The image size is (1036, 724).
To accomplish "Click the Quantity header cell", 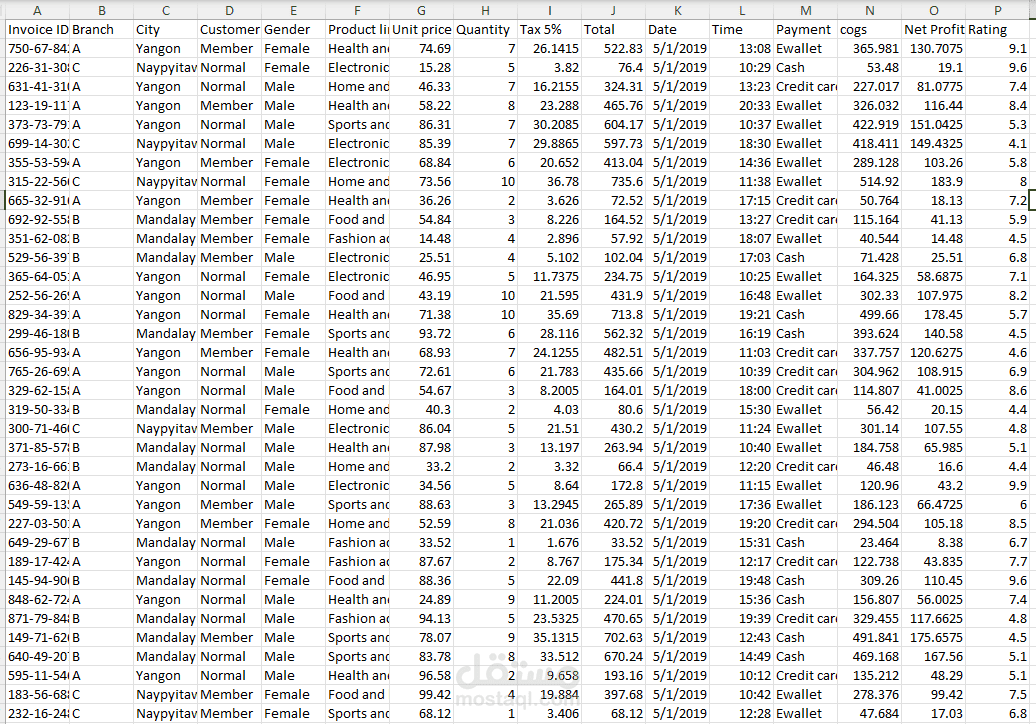I will point(485,30).
